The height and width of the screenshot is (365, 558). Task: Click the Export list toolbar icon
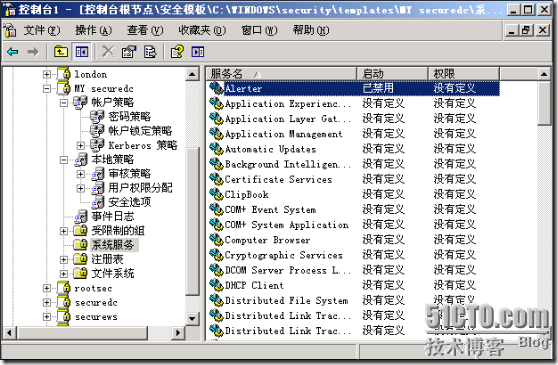150,52
